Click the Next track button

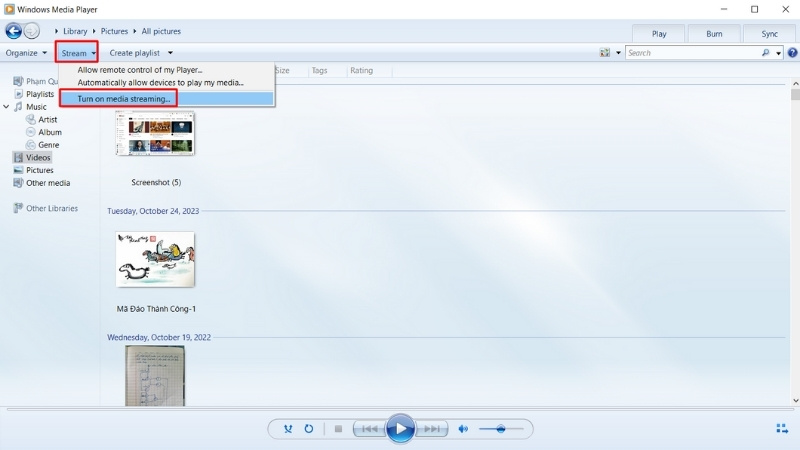tap(432, 429)
